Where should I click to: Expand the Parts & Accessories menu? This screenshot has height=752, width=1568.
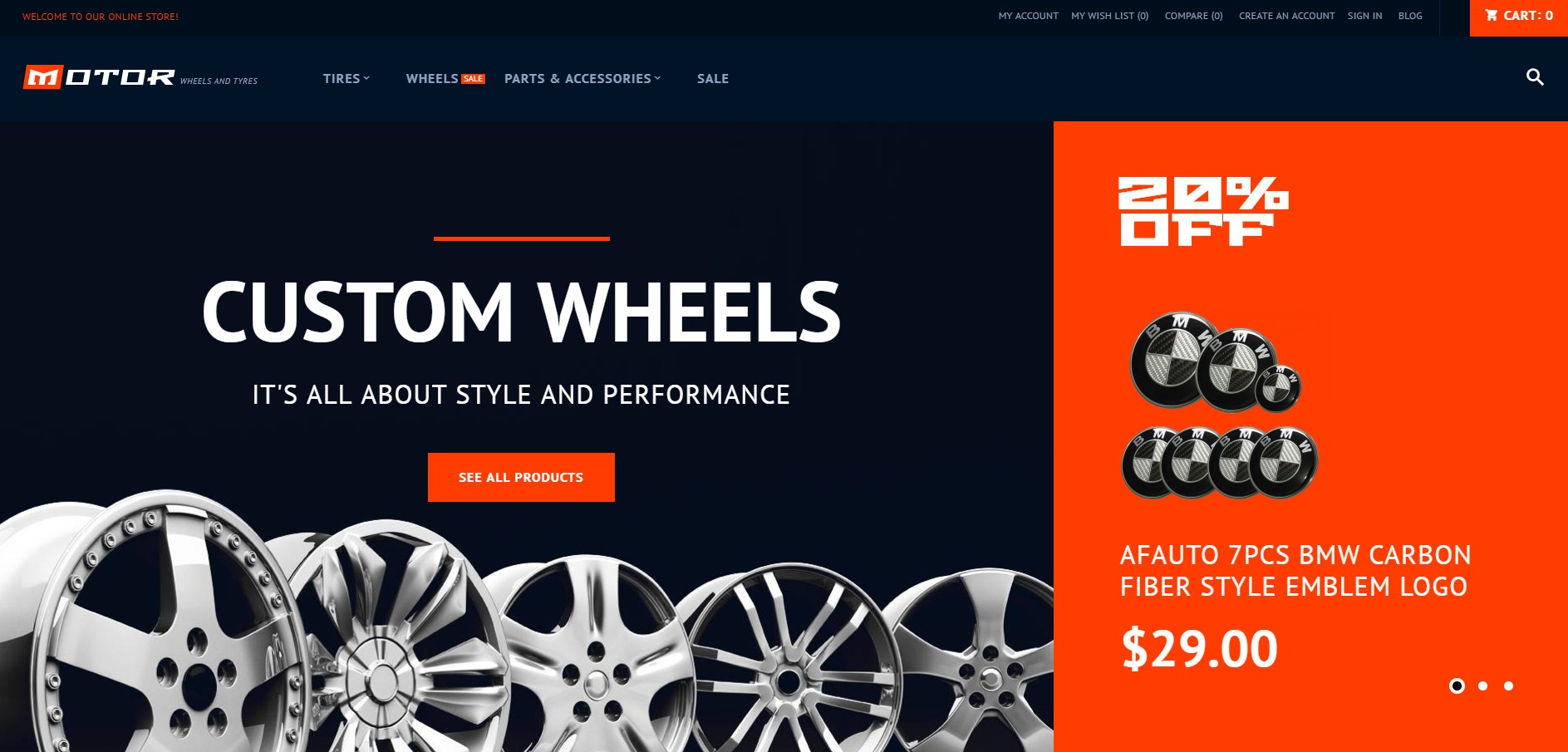582,78
